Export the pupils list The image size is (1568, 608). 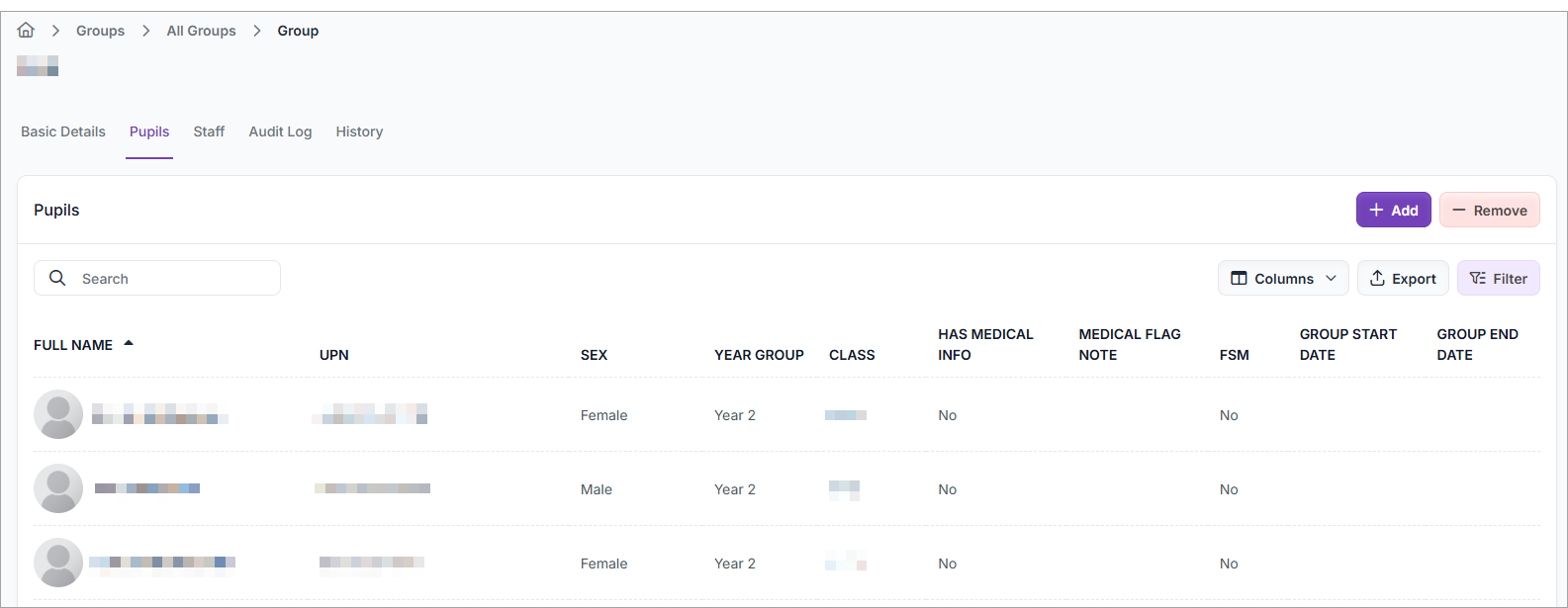point(1402,279)
